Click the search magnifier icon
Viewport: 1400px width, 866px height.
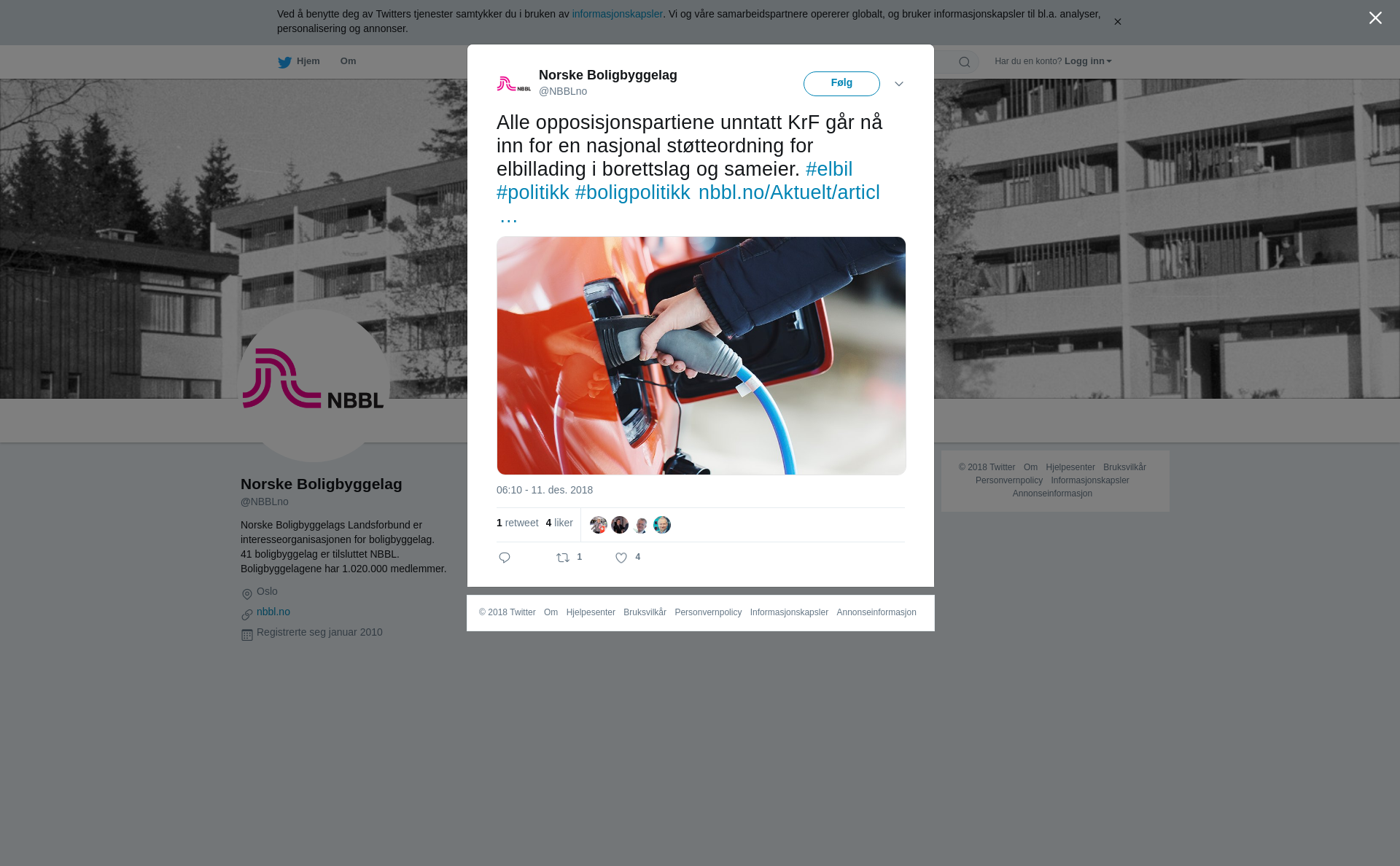pos(965,62)
